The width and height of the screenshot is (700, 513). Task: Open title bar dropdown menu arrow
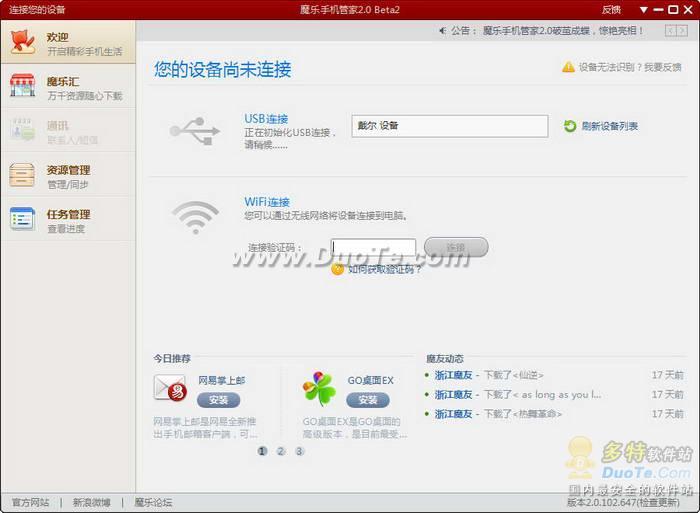643,9
